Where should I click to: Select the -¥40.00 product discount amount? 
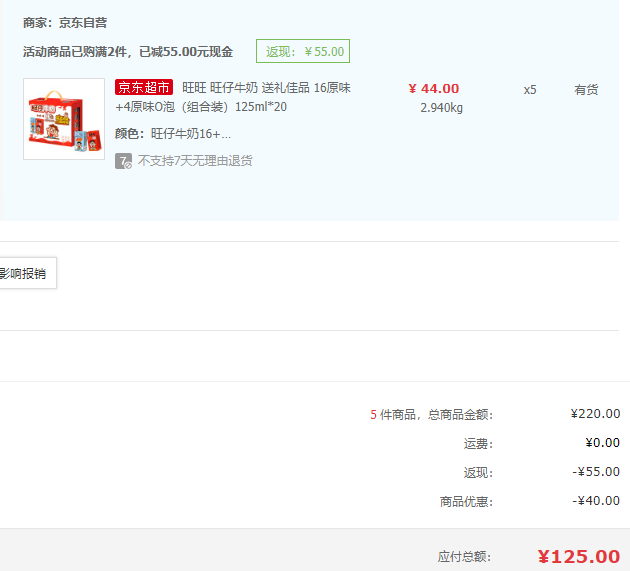point(596,501)
